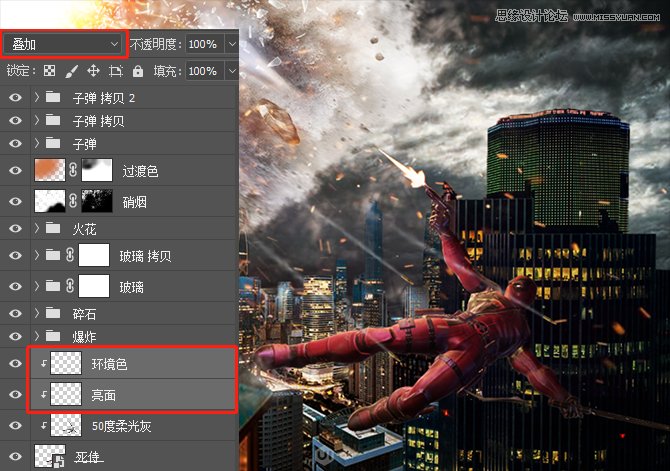Select layer name 环境色
This screenshot has width=670, height=471.
[x=109, y=364]
